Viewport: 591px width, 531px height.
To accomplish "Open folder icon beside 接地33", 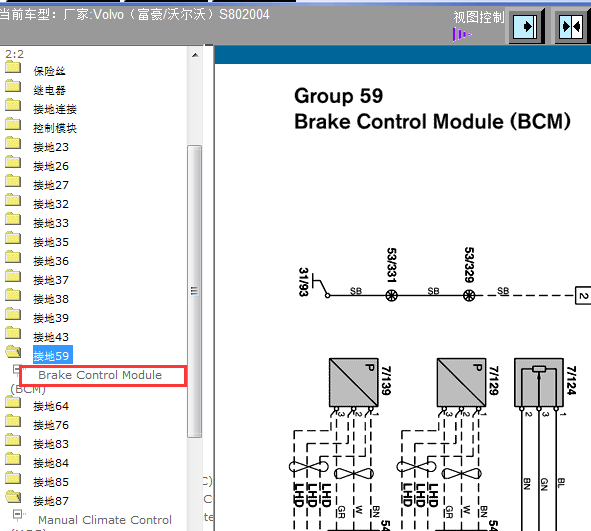I will coord(13,219).
